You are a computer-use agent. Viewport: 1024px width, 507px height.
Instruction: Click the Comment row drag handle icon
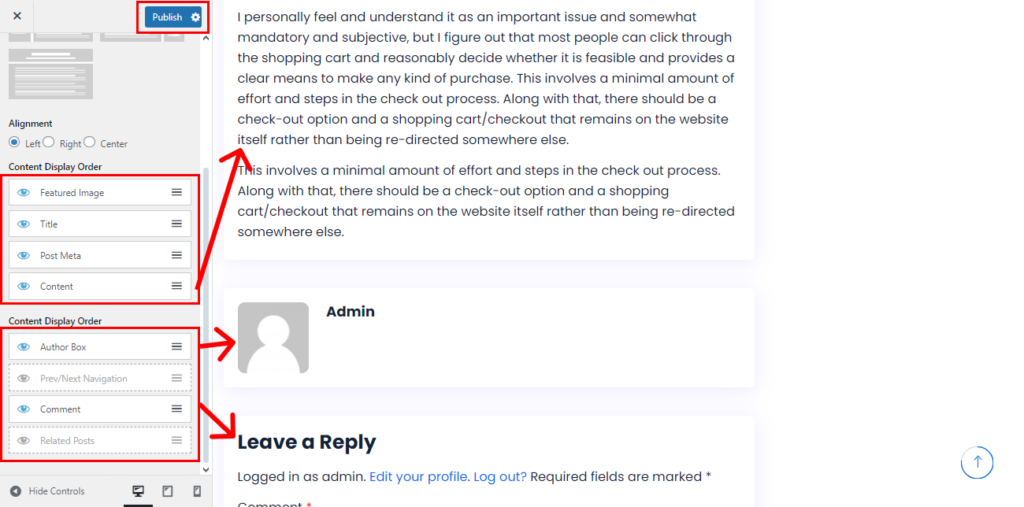[x=176, y=409]
